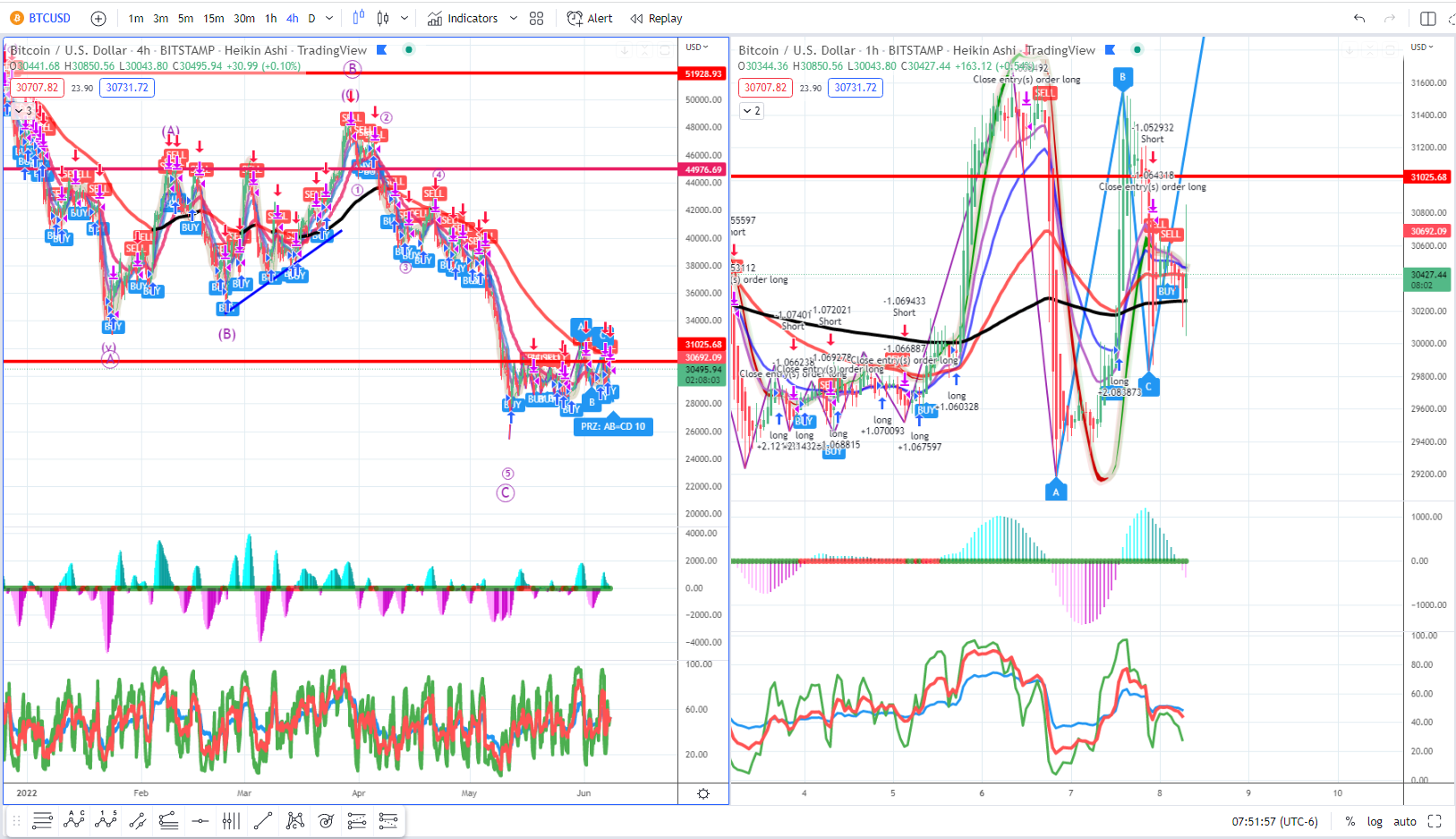The image size is (1456, 839).
Task: Open the Indicators dialog
Action: pyautogui.click(x=463, y=18)
